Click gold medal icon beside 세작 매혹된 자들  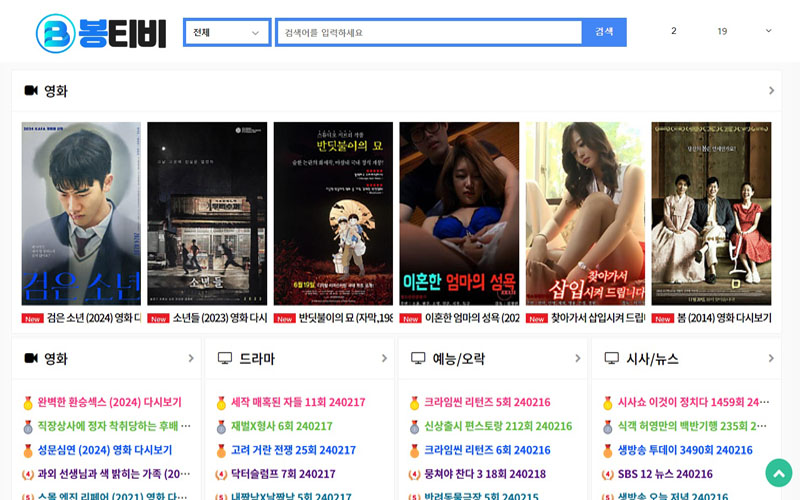pyautogui.click(x=221, y=403)
